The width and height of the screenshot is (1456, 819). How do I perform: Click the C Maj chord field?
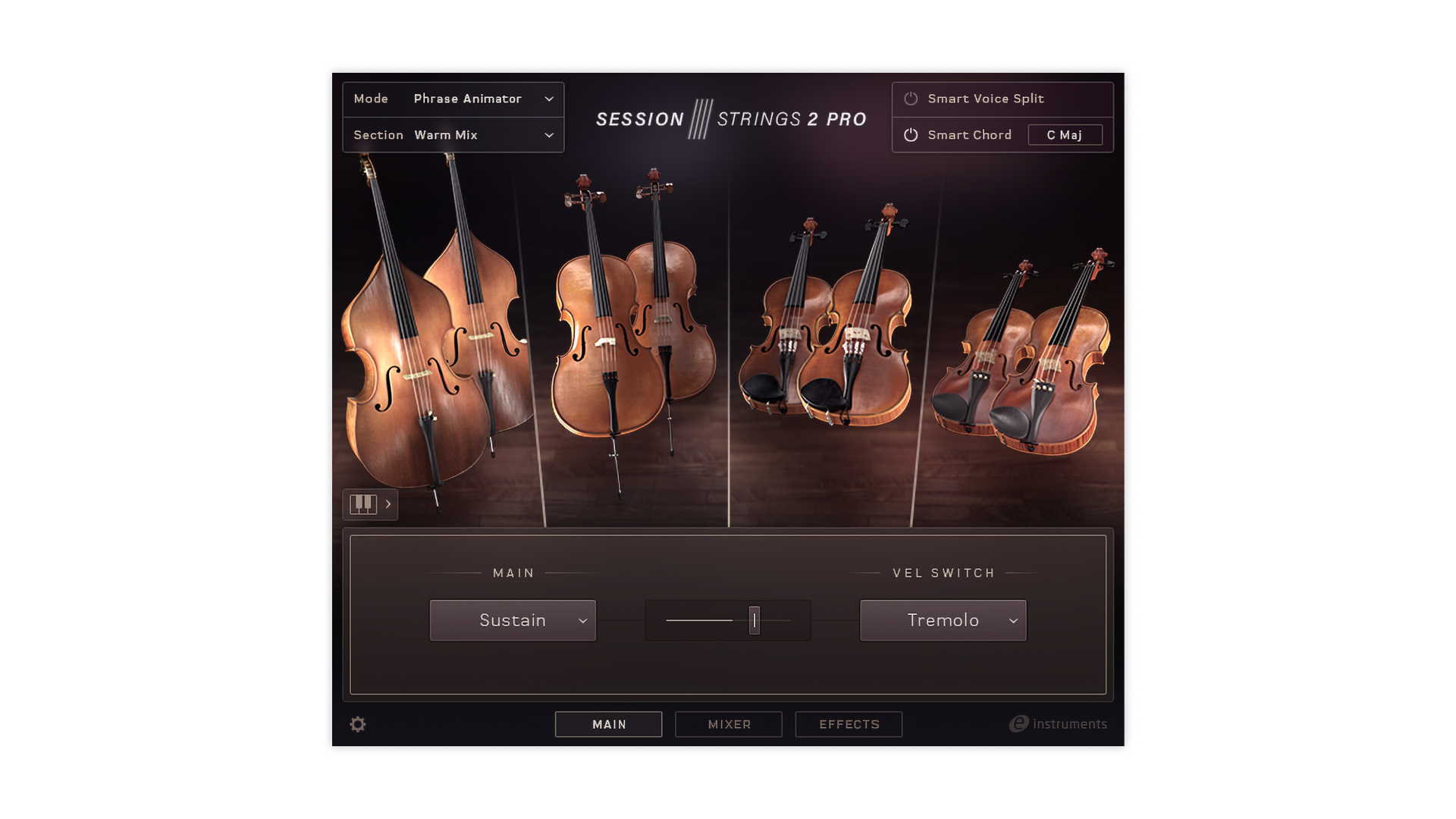point(1065,135)
